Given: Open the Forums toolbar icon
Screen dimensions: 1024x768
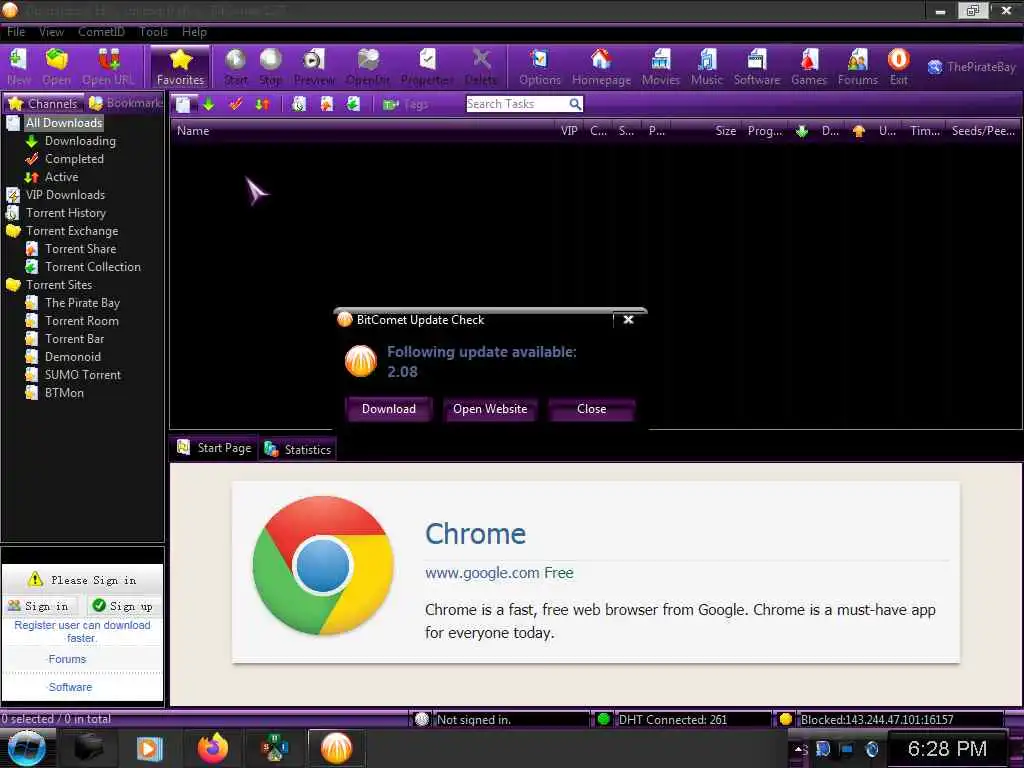Looking at the screenshot, I should 858,67.
